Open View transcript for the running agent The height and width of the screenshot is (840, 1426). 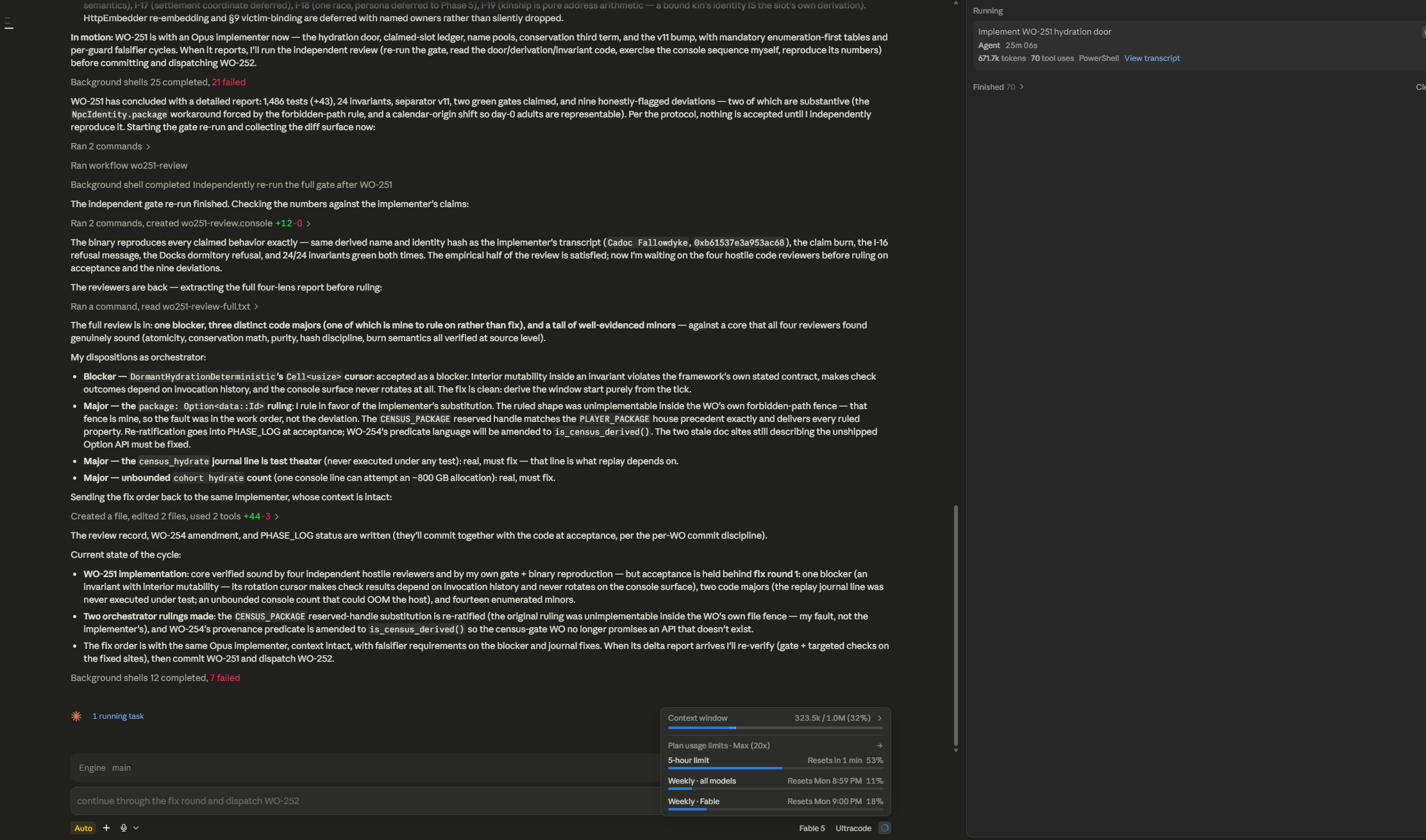(1152, 58)
